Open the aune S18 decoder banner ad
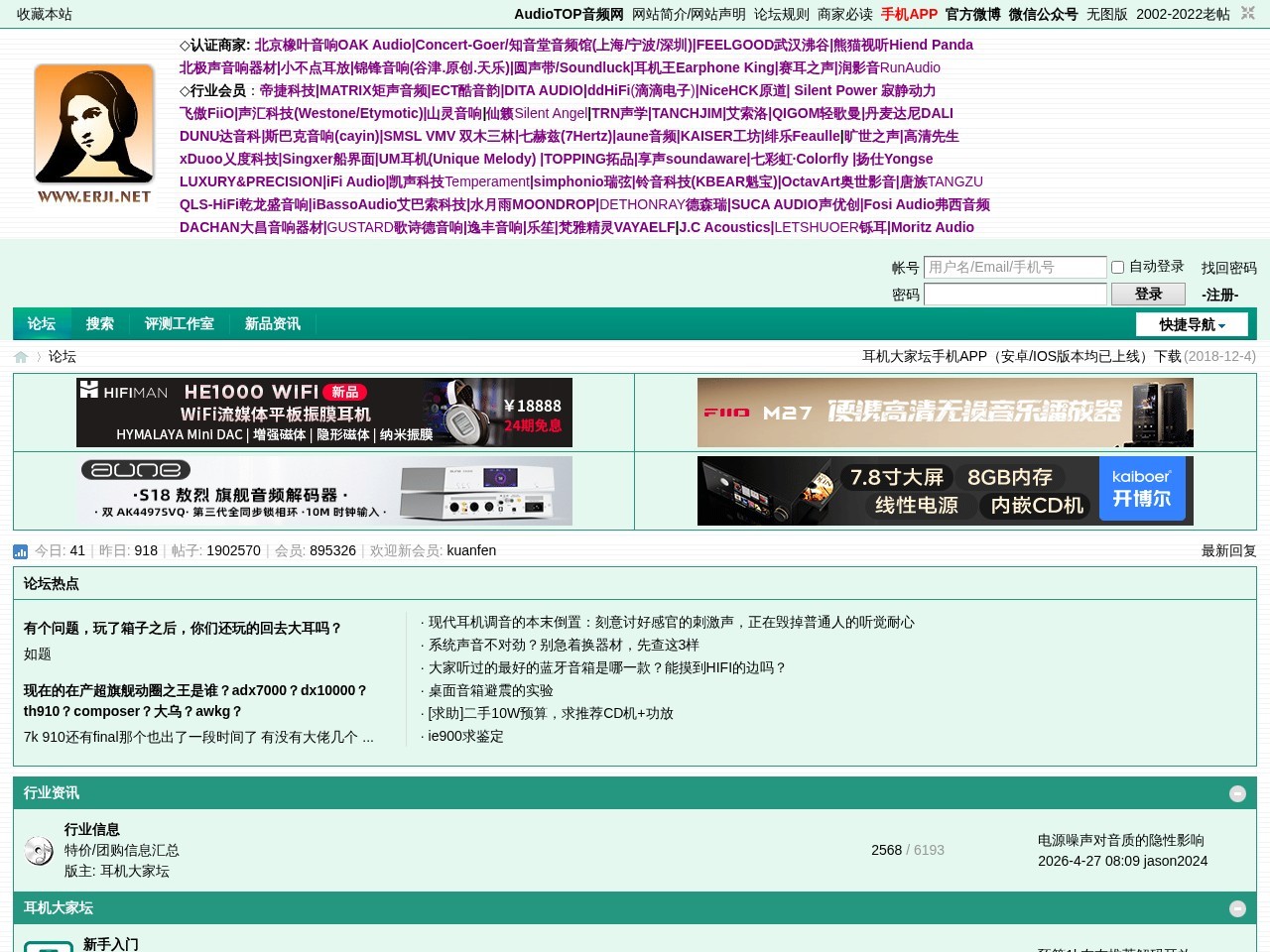1270x952 pixels. pos(324,491)
